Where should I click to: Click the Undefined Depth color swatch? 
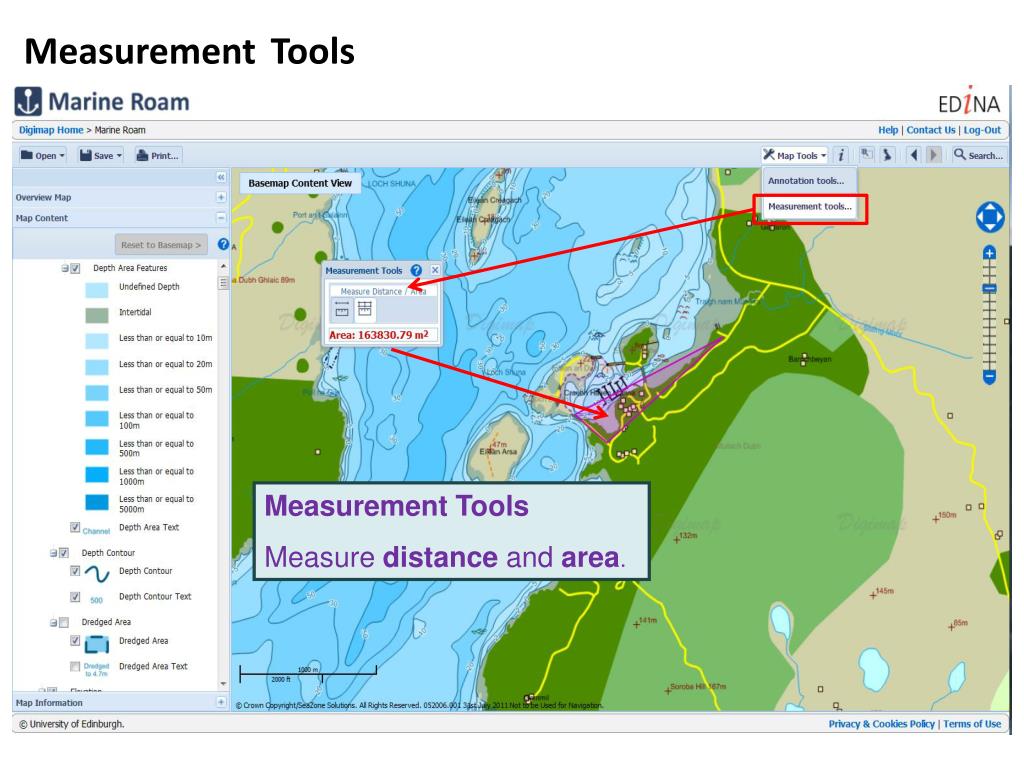pyautogui.click(x=97, y=290)
